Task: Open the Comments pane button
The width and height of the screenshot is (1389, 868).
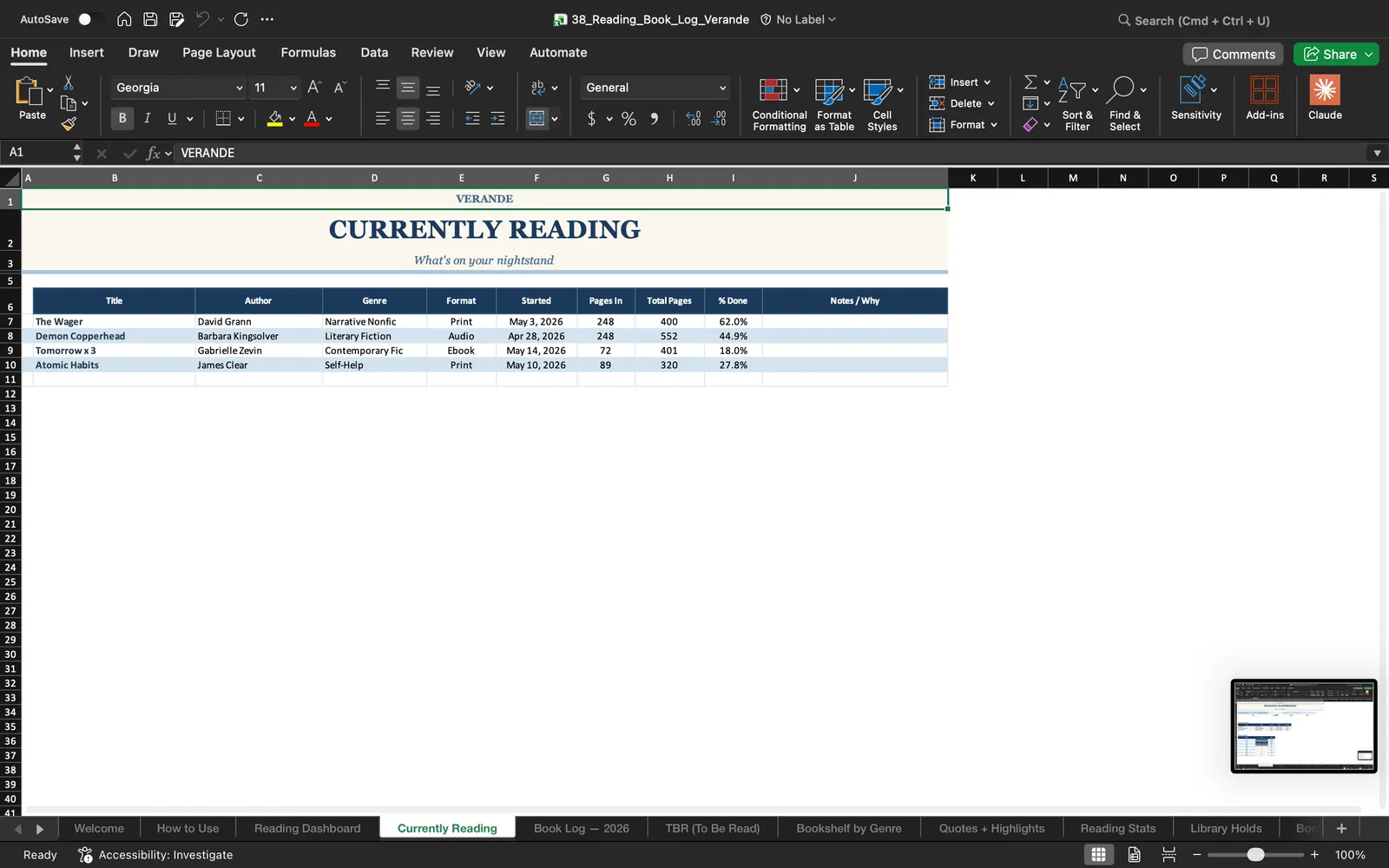Action: (1234, 54)
